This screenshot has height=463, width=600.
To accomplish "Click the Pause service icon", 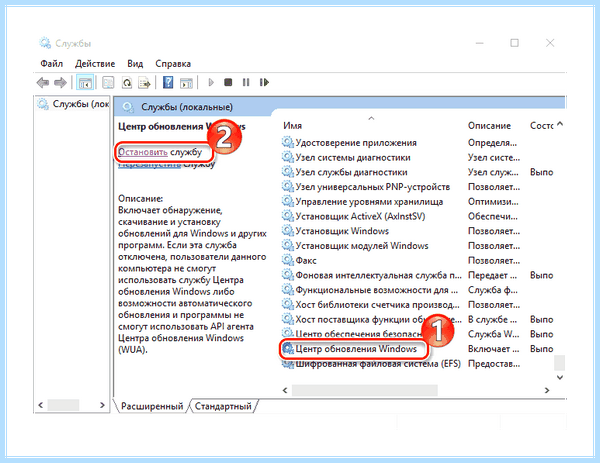I will tap(246, 82).
